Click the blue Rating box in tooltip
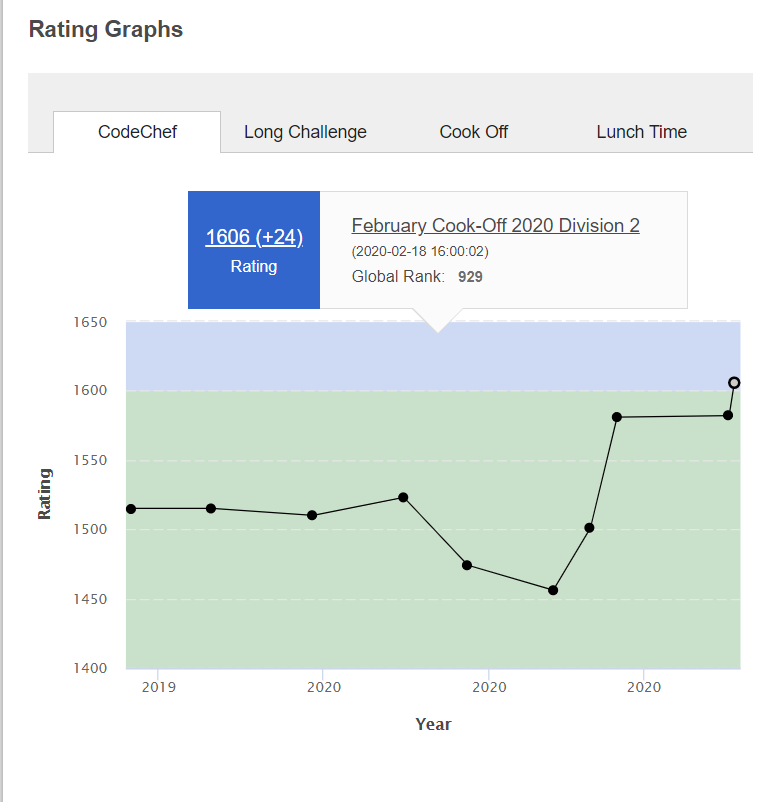 click(x=254, y=250)
